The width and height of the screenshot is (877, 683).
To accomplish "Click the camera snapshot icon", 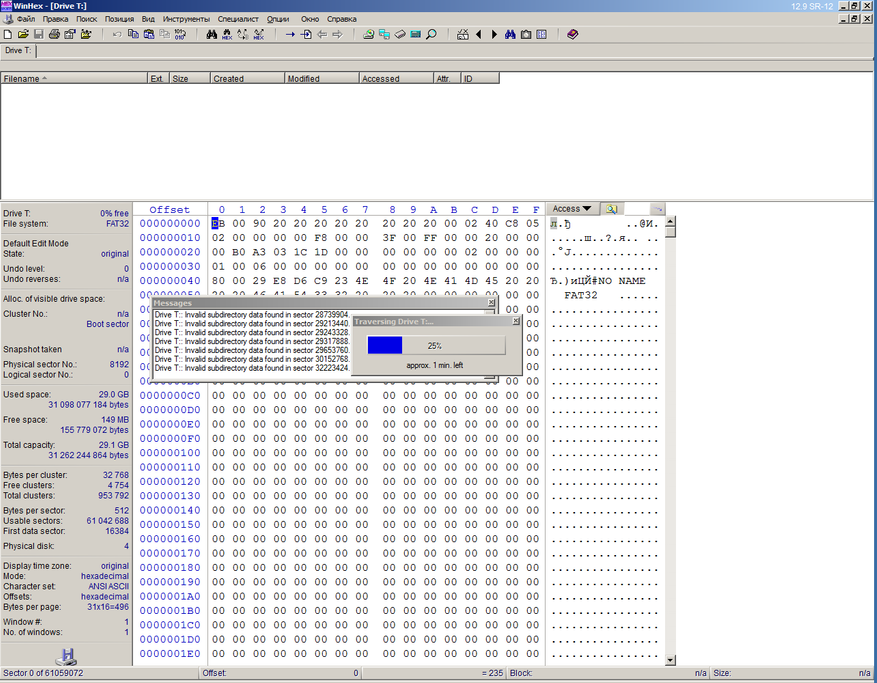I will 526,34.
